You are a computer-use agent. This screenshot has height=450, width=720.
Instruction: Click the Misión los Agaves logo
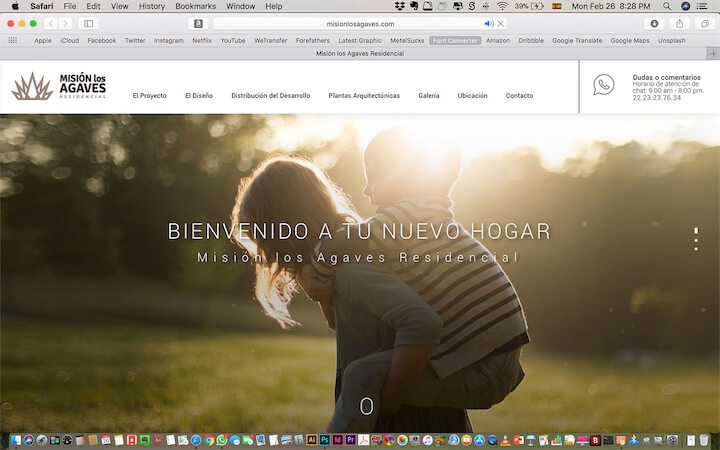(58, 87)
